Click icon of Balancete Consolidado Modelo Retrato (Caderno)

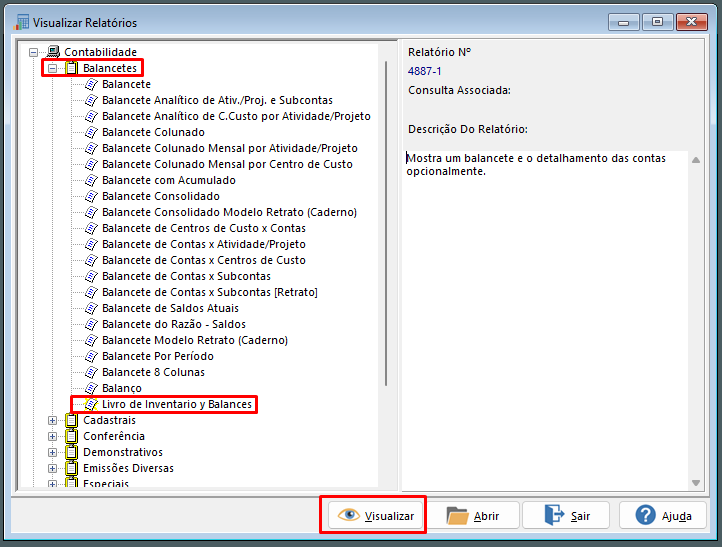(x=92, y=212)
